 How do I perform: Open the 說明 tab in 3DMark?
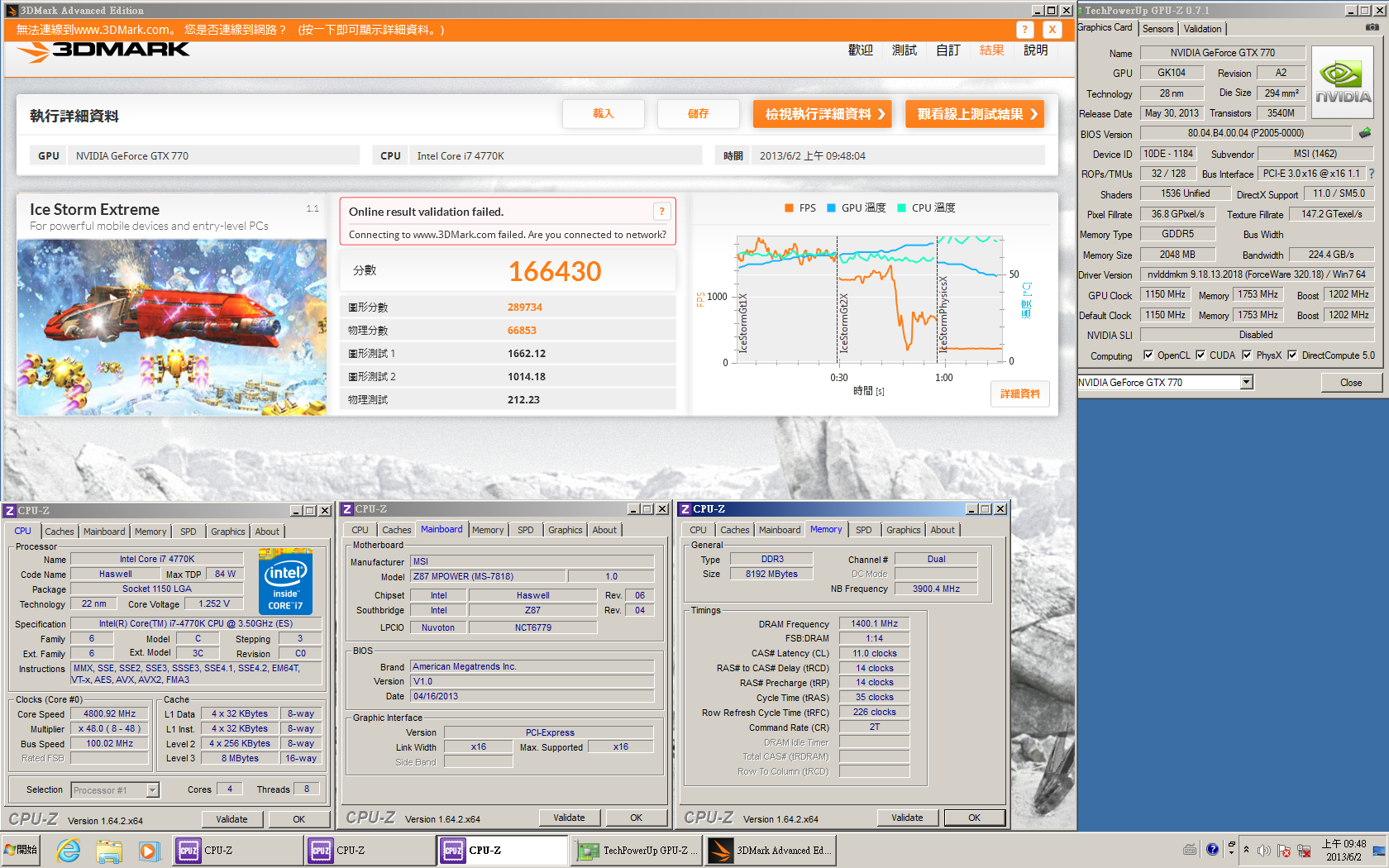tap(1036, 50)
